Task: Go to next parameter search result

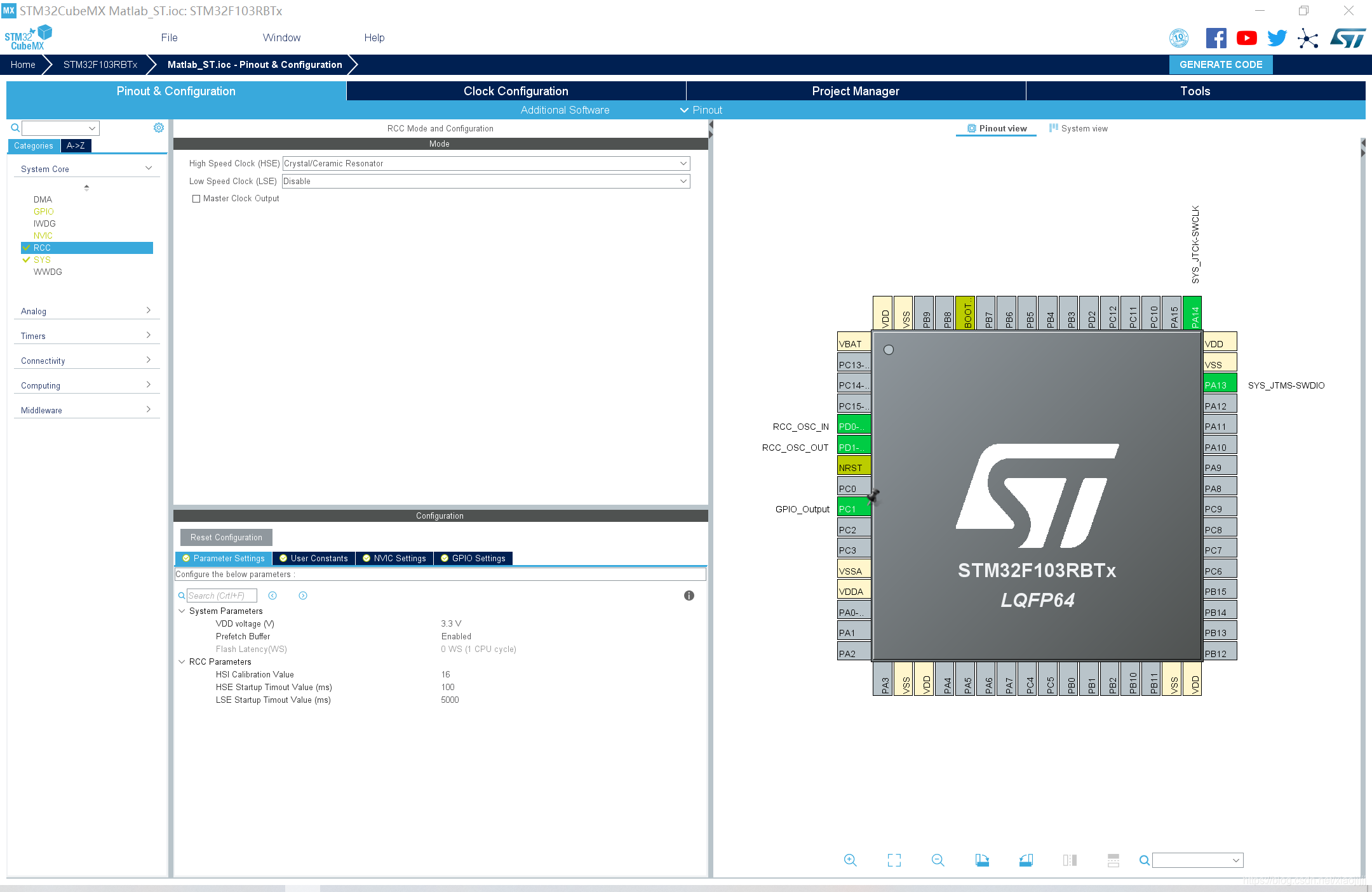Action: pyautogui.click(x=303, y=596)
